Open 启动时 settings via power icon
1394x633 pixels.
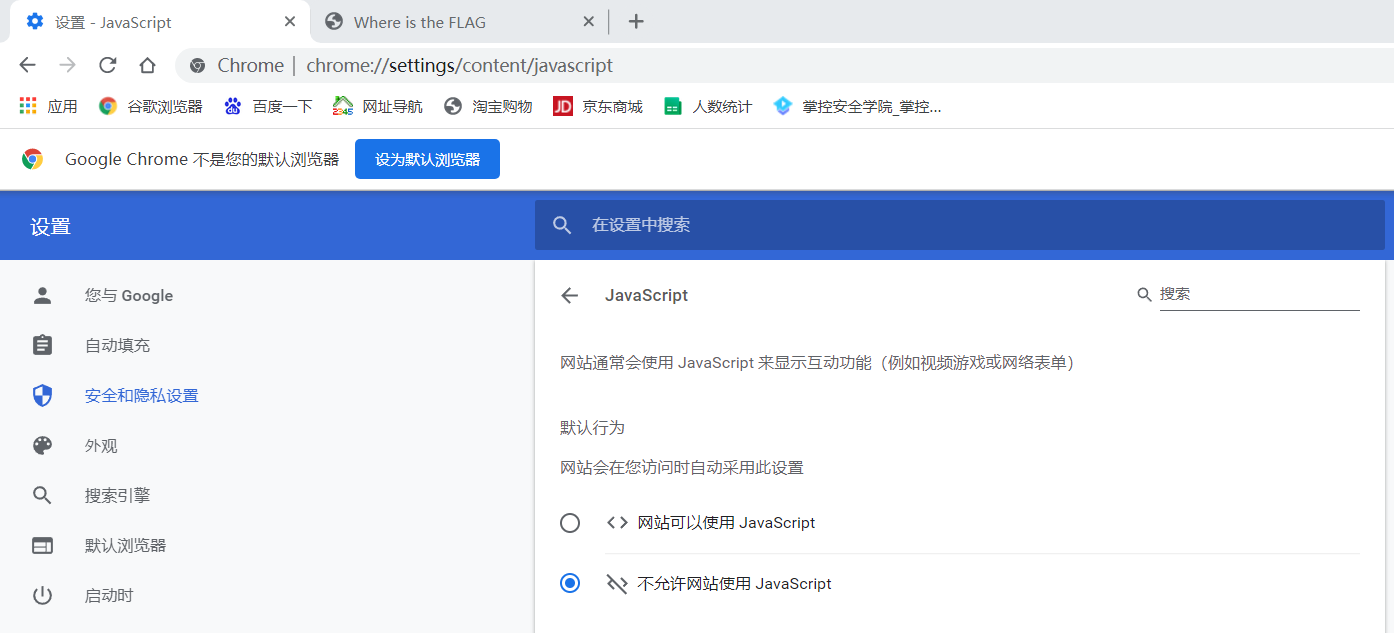click(42, 595)
